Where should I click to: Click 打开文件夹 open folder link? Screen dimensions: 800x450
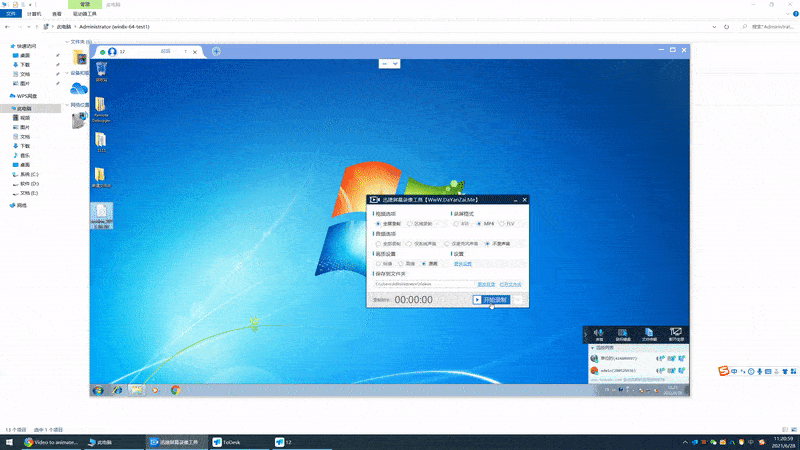[510, 284]
